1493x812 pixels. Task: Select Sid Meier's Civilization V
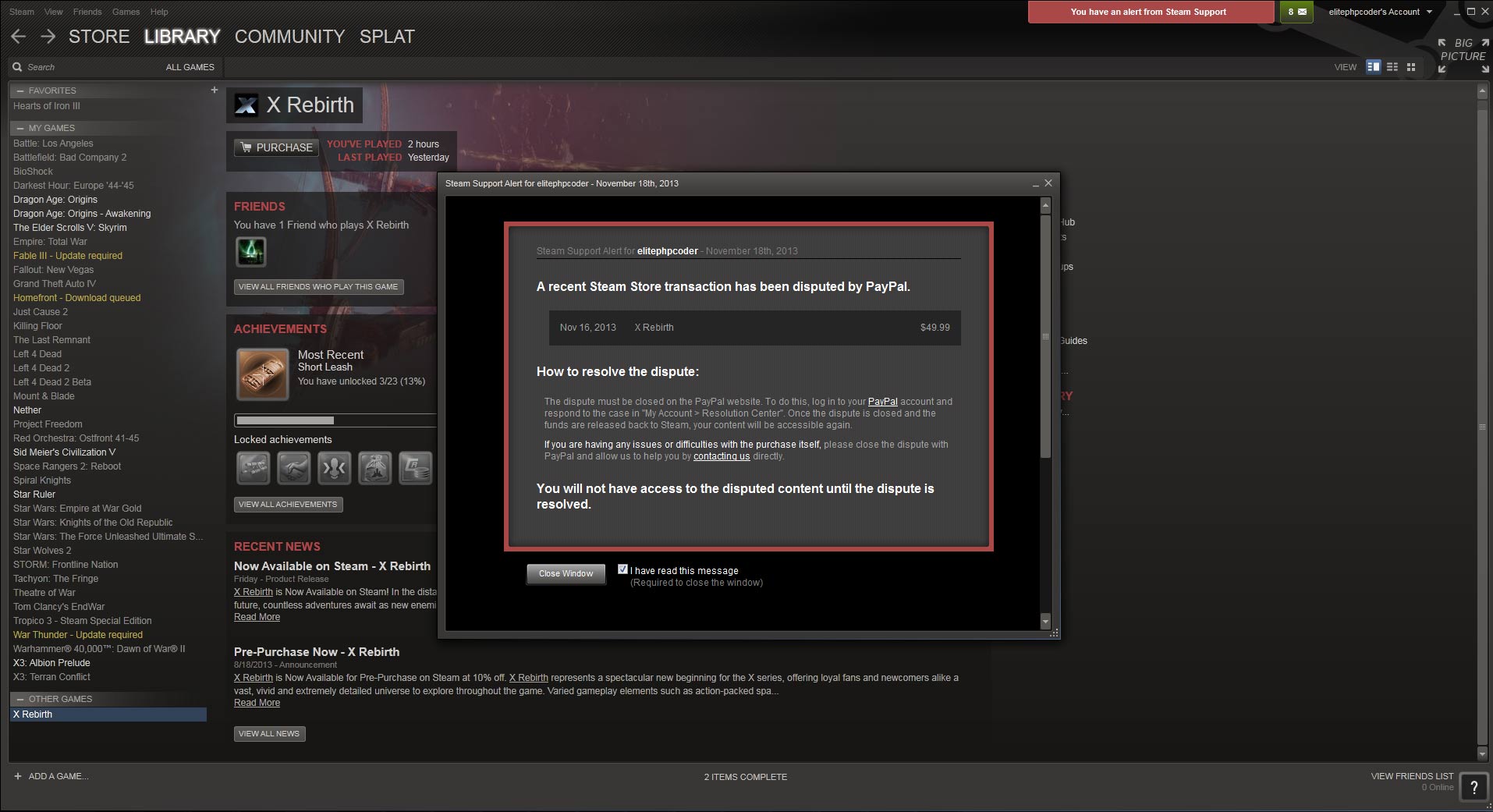point(64,452)
